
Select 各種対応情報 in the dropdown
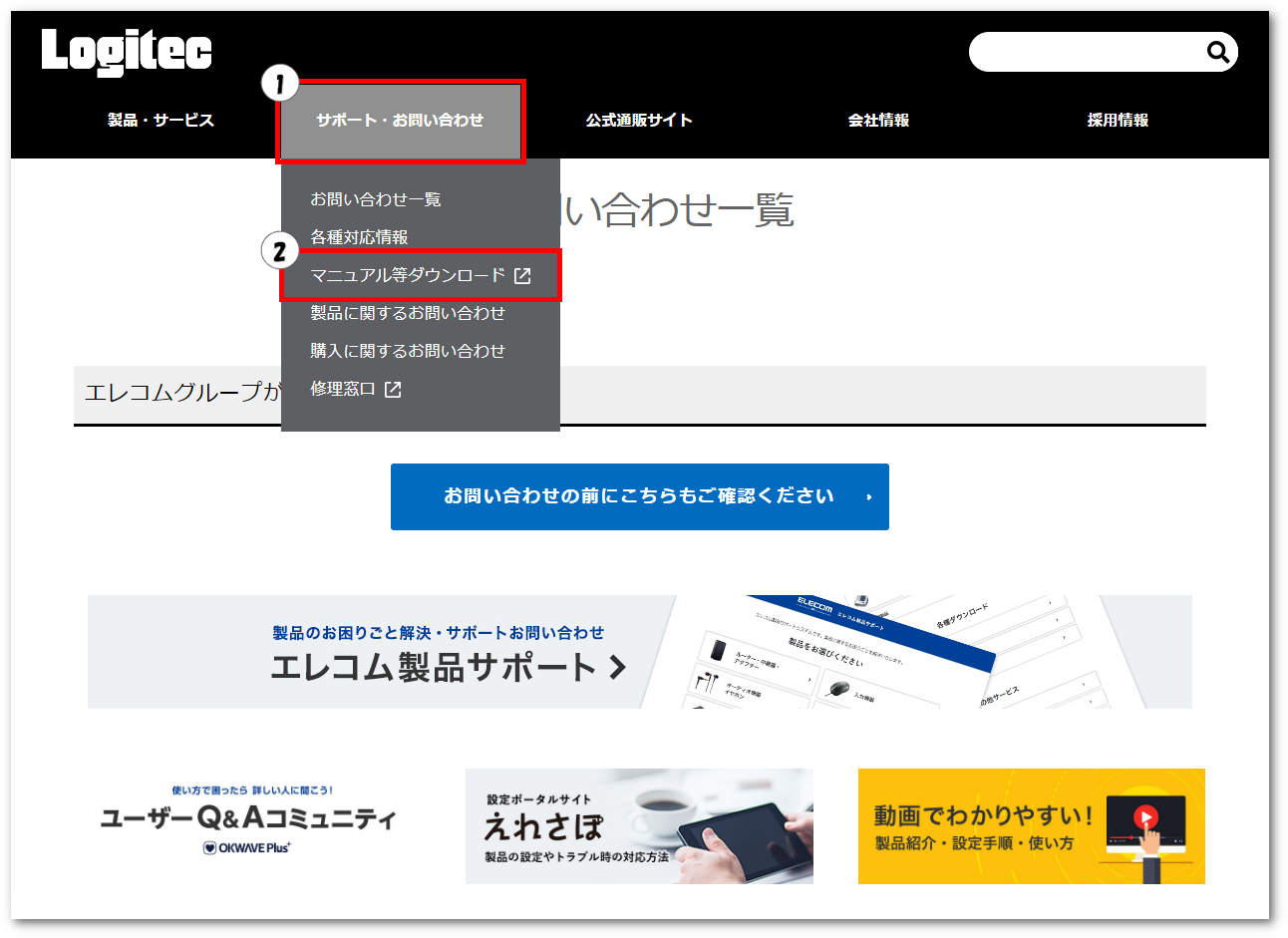point(359,237)
